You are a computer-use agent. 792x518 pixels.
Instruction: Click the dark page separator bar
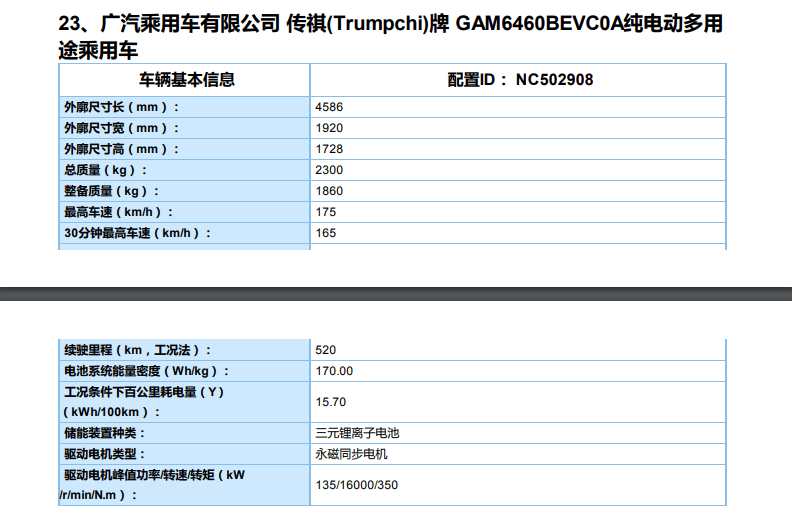point(396,294)
